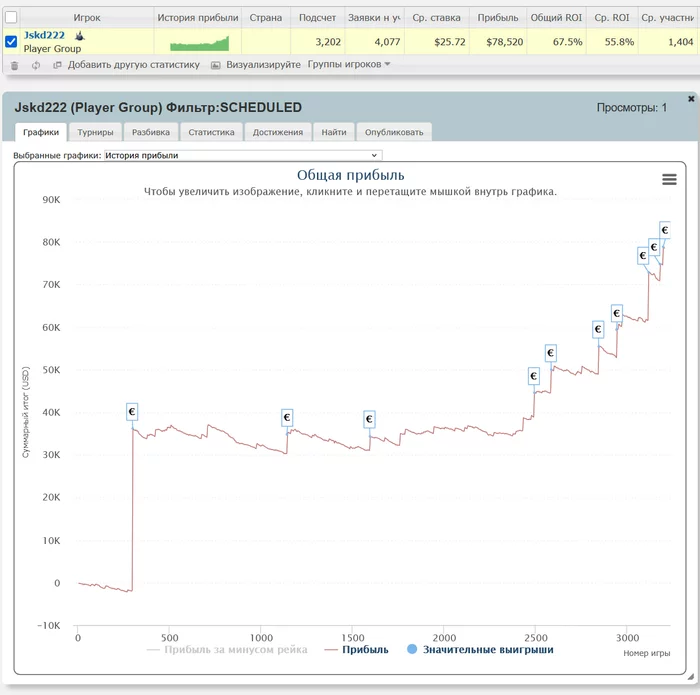Toggle the Прибыль series in legend
The width and height of the screenshot is (700, 695).
pyautogui.click(x=357, y=649)
